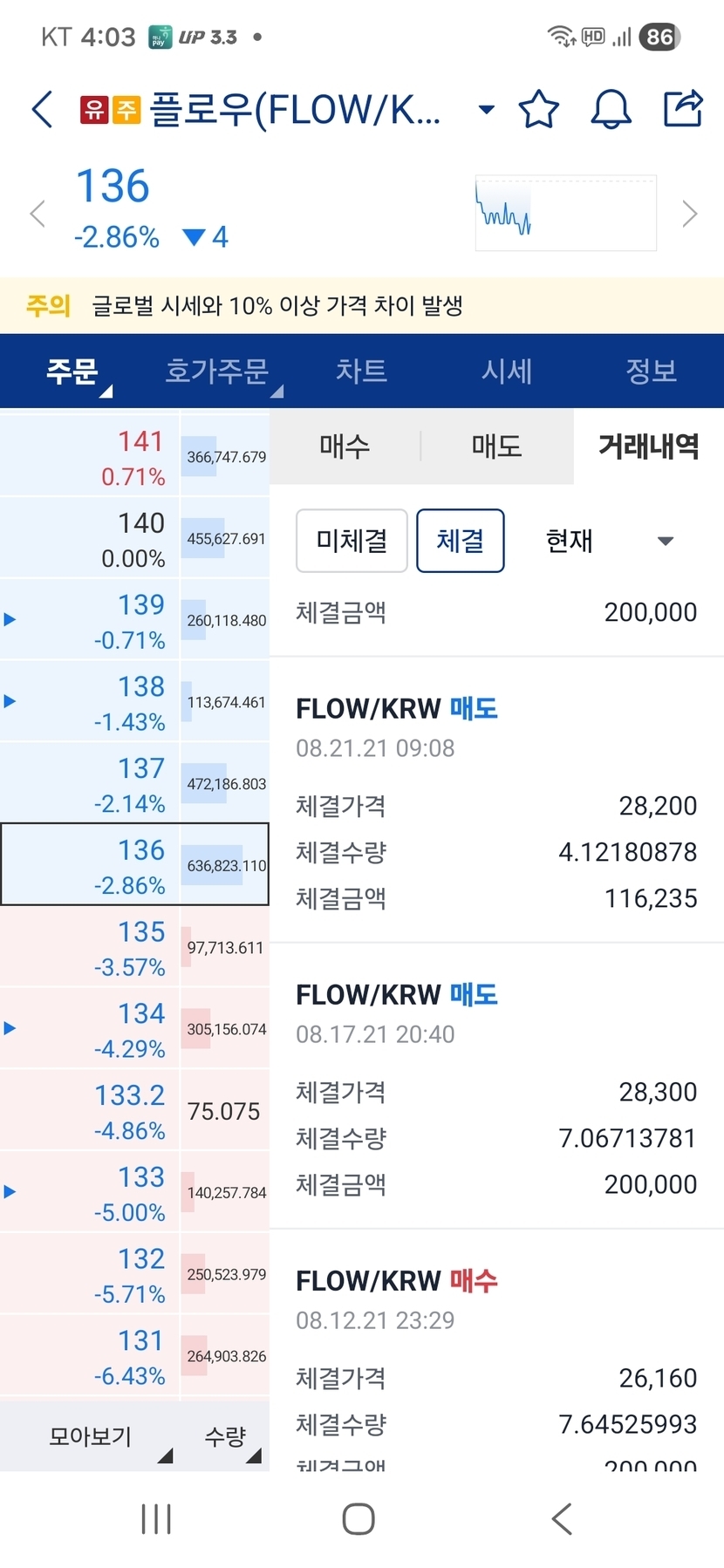724x1568 pixels.
Task: Go to previous coin with left chevron
Action: pos(38,214)
